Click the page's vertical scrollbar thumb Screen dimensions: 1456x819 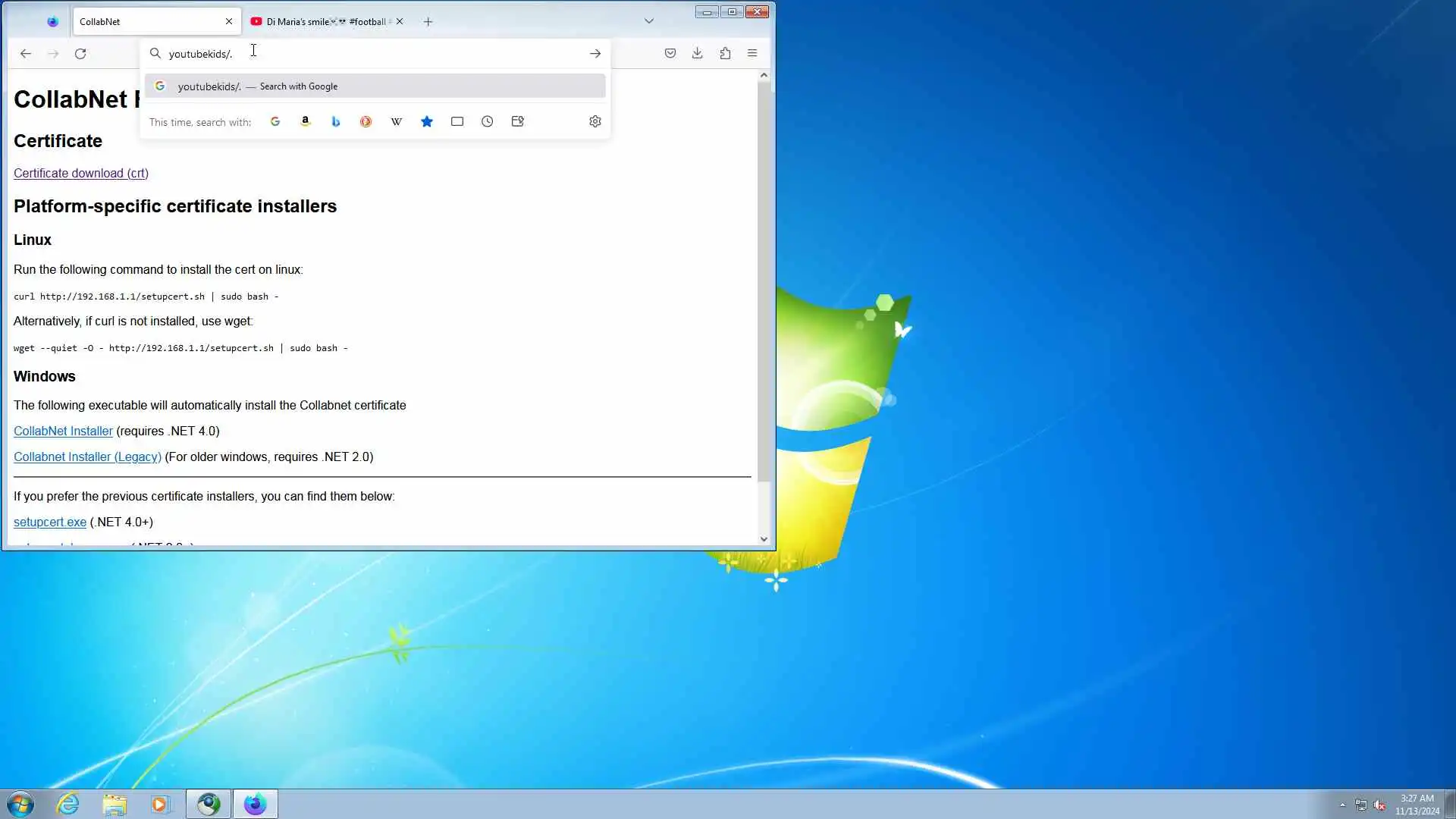[764, 281]
